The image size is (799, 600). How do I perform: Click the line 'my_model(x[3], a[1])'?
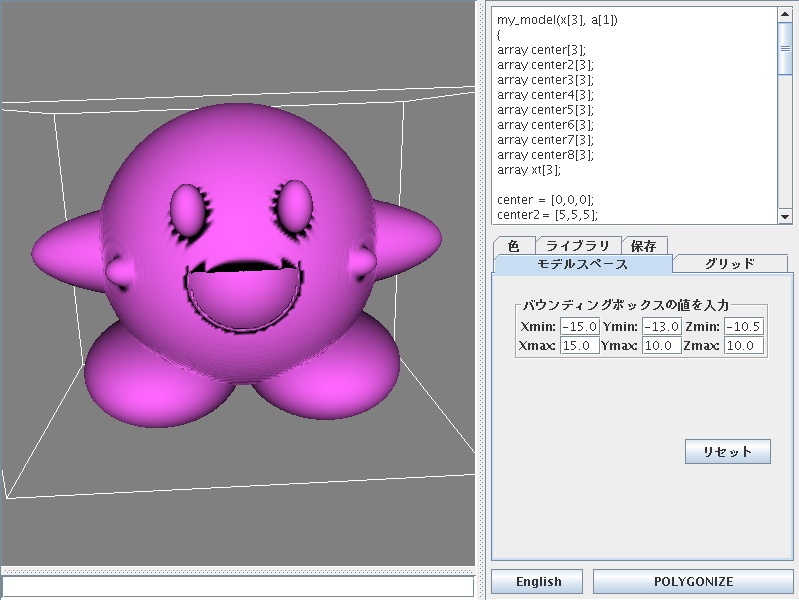[x=557, y=20]
